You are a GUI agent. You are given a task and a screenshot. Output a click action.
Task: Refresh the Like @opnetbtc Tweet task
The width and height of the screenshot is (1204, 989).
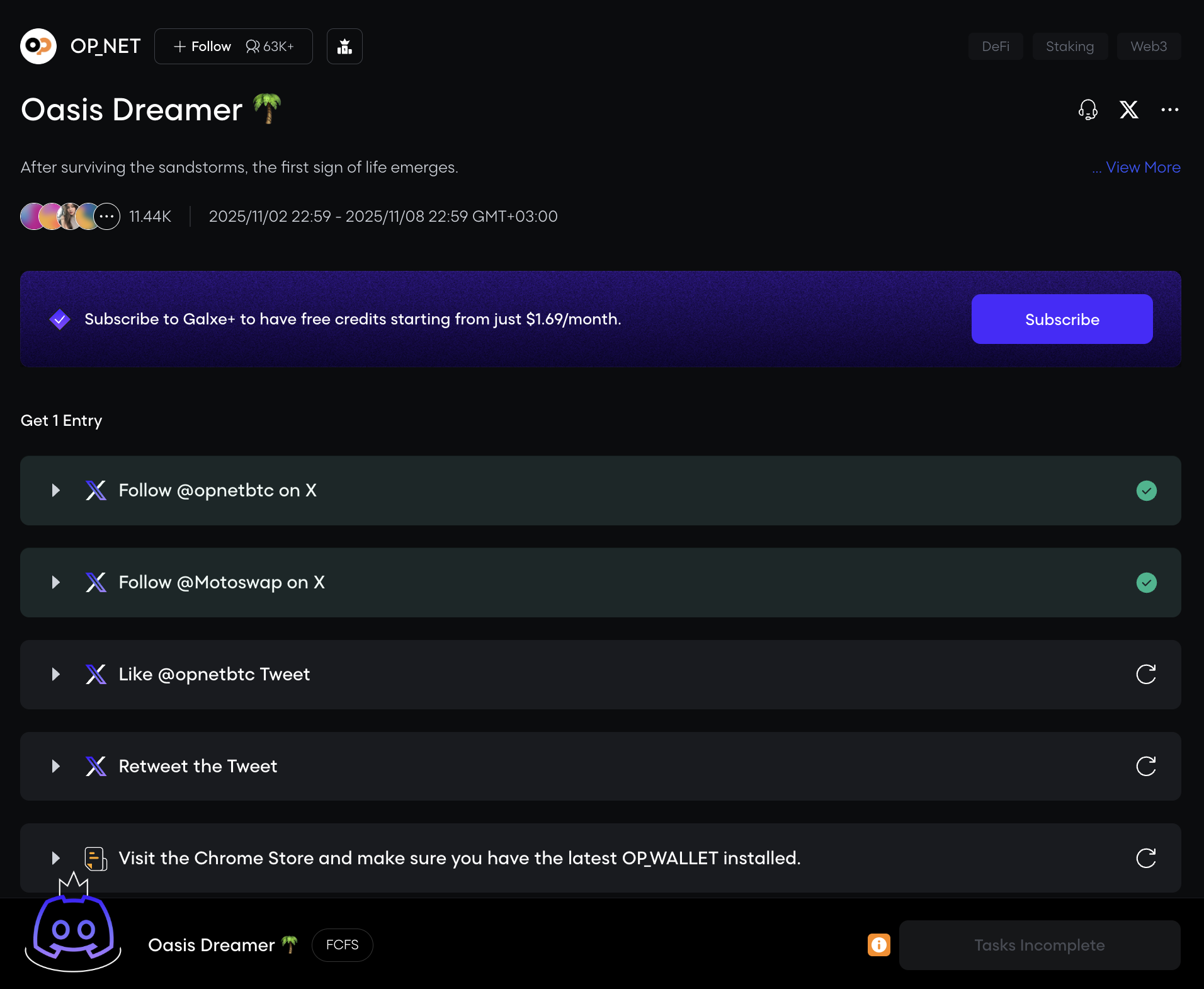click(x=1145, y=674)
